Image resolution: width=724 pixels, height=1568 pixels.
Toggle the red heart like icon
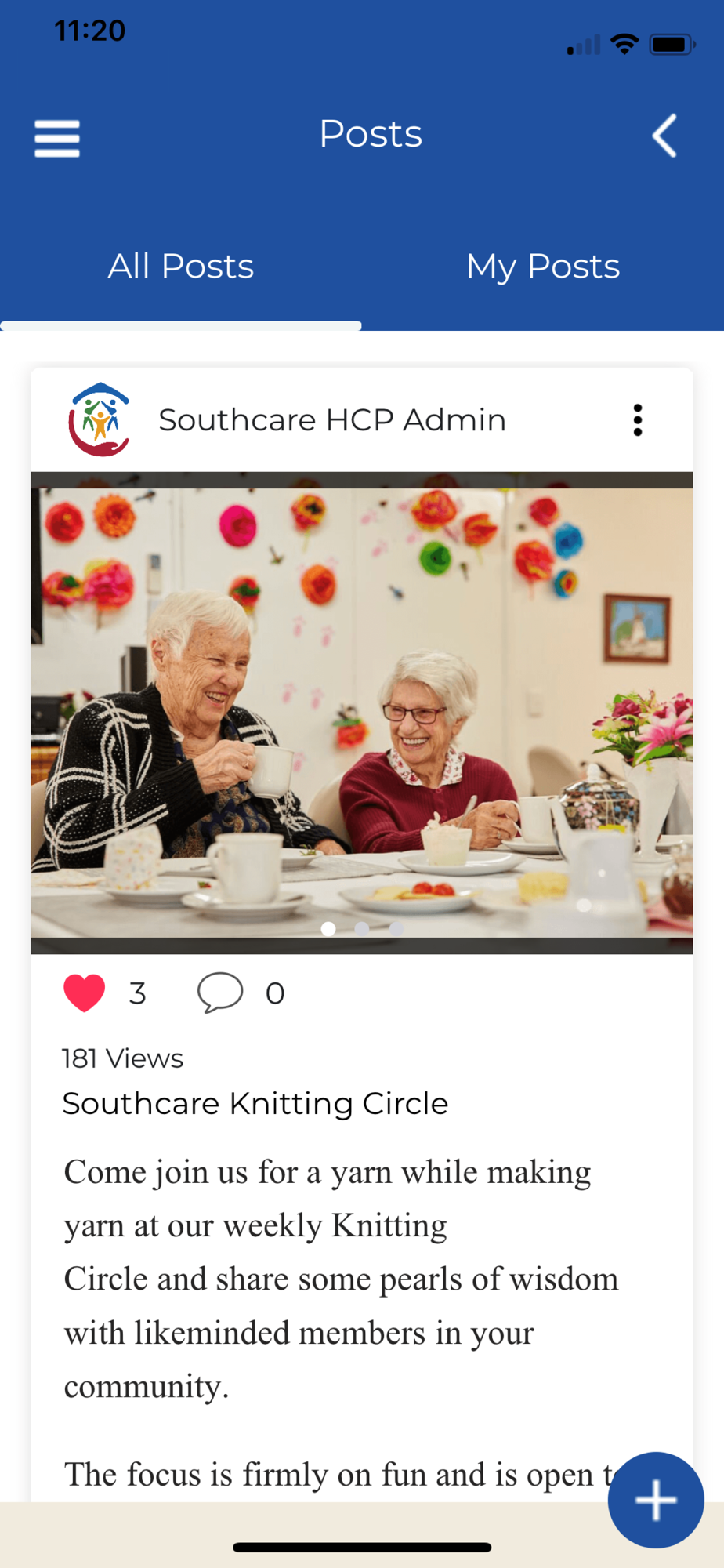pos(84,993)
